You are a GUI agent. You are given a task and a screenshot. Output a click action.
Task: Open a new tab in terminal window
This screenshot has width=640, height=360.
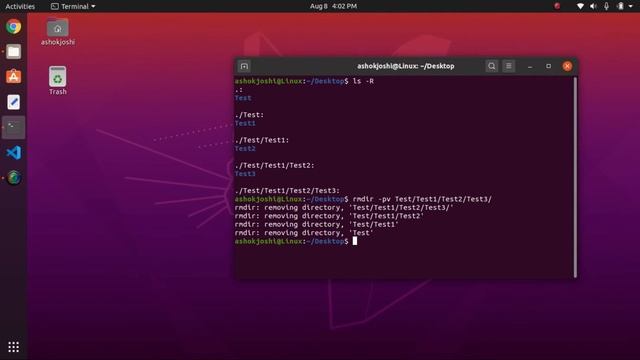click(x=244, y=66)
